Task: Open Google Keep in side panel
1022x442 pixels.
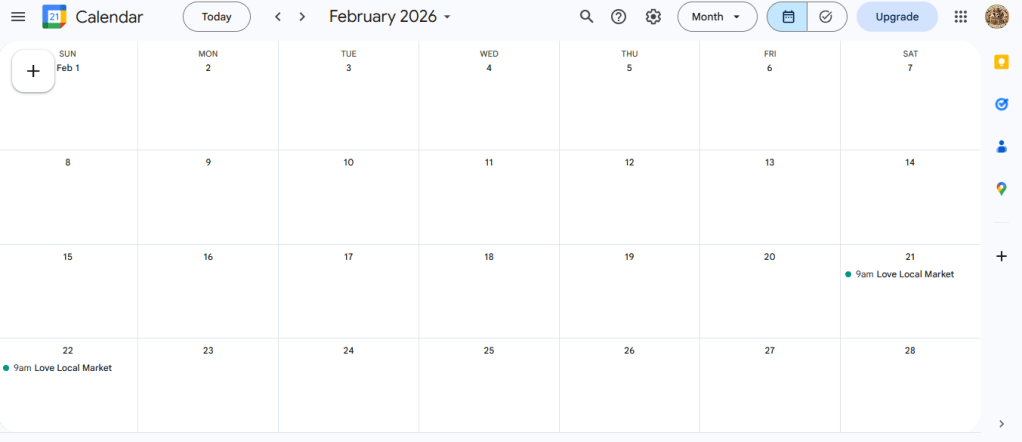Action: [1001, 62]
